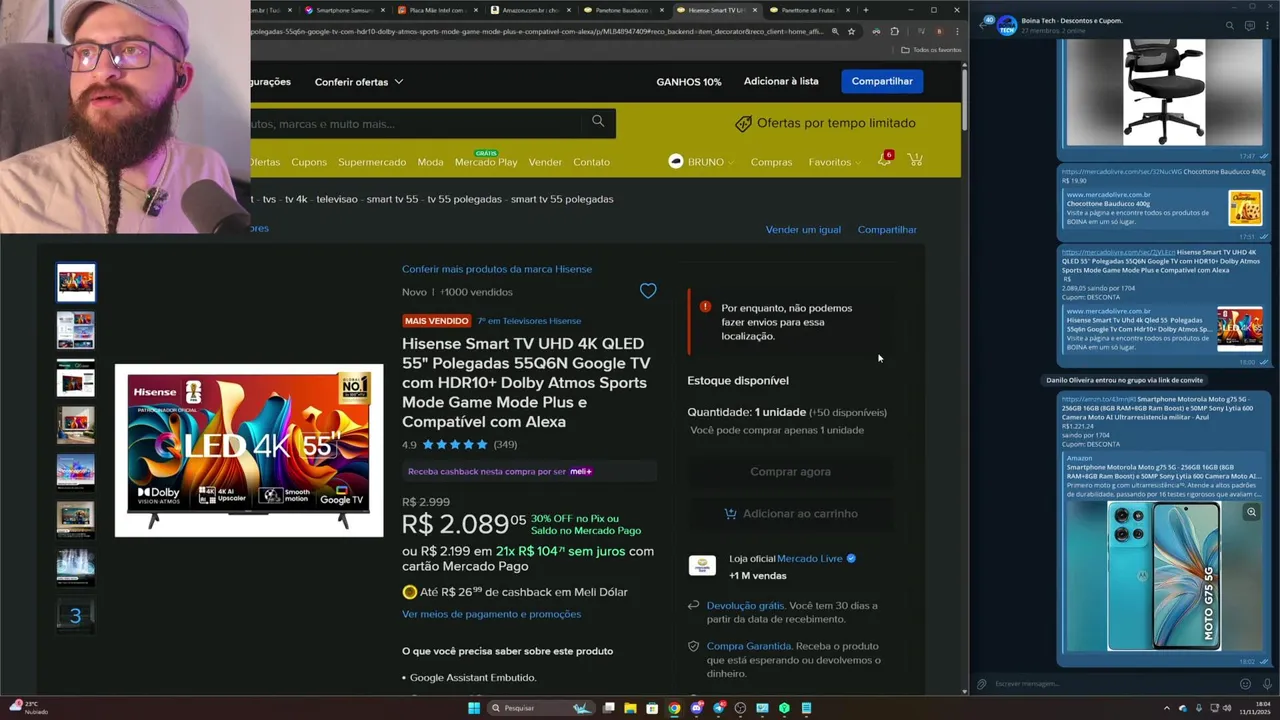
Task: Click Vender um igual link
Action: [803, 229]
